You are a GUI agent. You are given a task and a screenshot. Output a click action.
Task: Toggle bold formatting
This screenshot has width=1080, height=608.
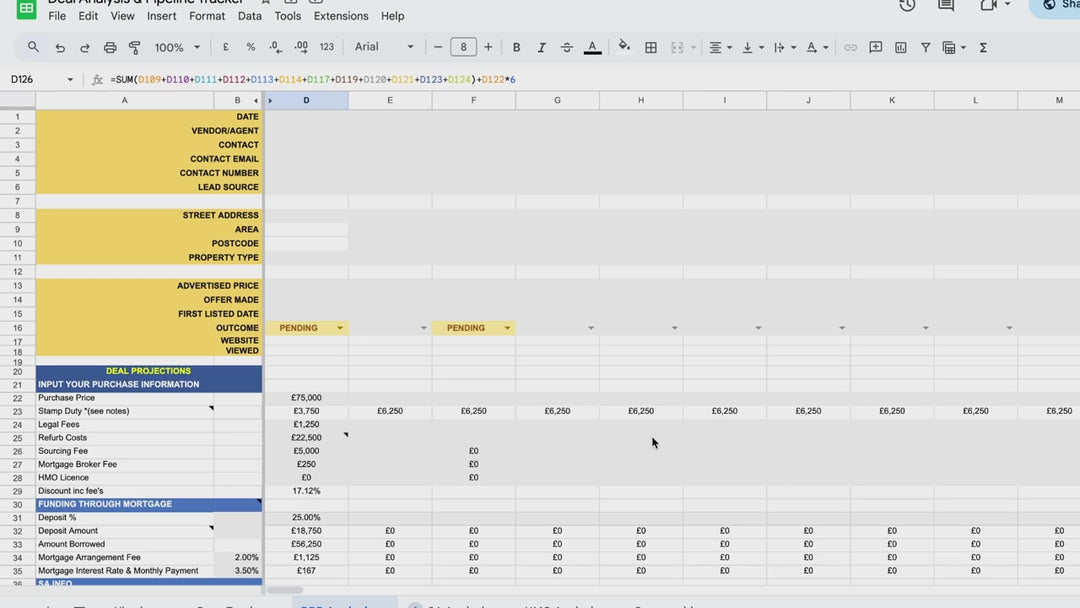[x=516, y=47]
